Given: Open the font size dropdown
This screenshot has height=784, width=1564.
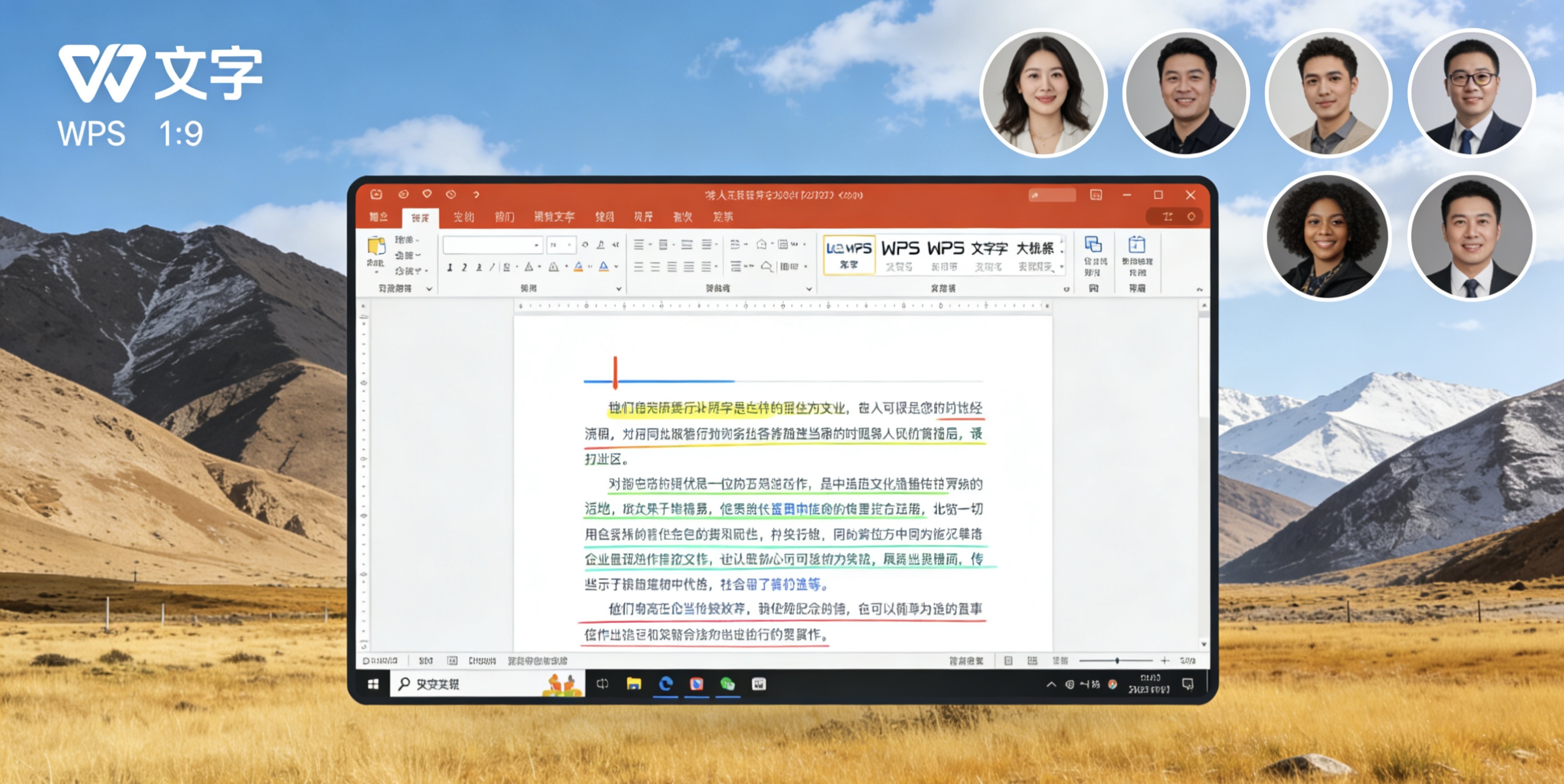Looking at the screenshot, I should point(569,245).
